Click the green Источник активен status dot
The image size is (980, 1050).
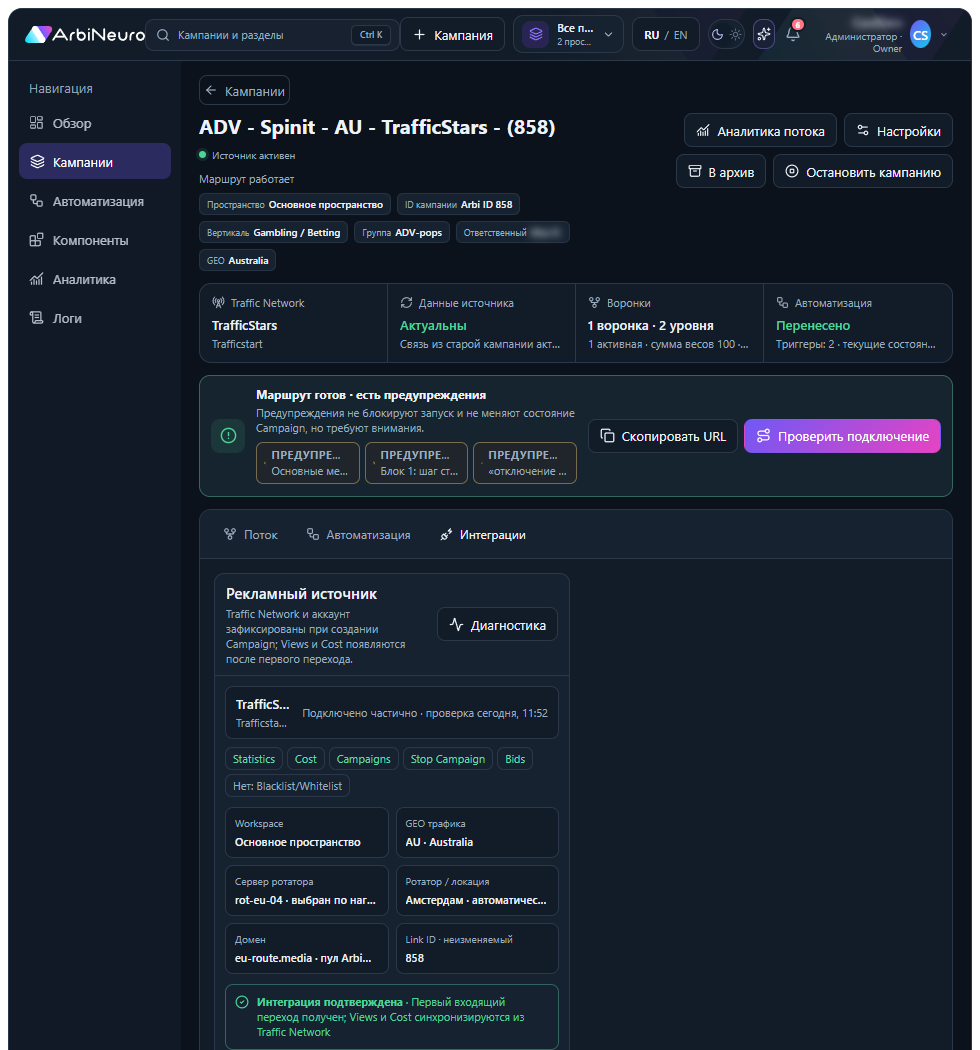(202, 155)
